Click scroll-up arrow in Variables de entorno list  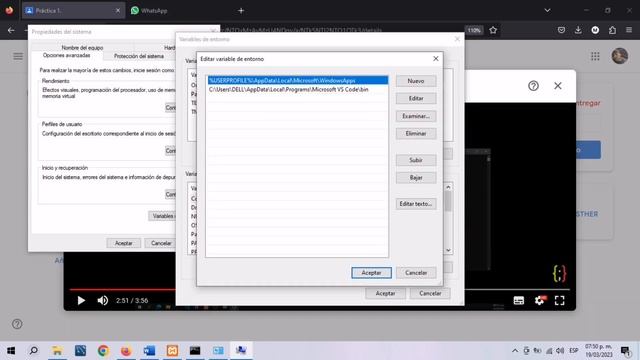[448, 187]
